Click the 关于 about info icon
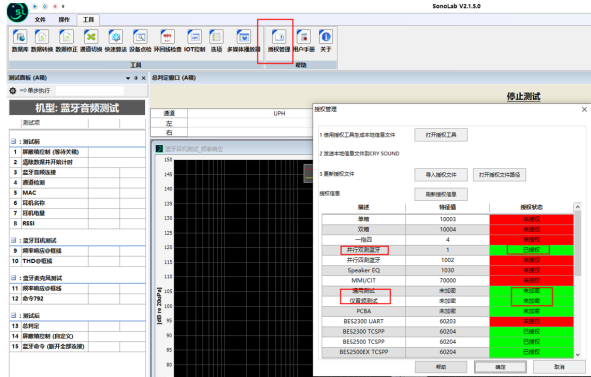The height and width of the screenshot is (377, 591). pos(326,41)
